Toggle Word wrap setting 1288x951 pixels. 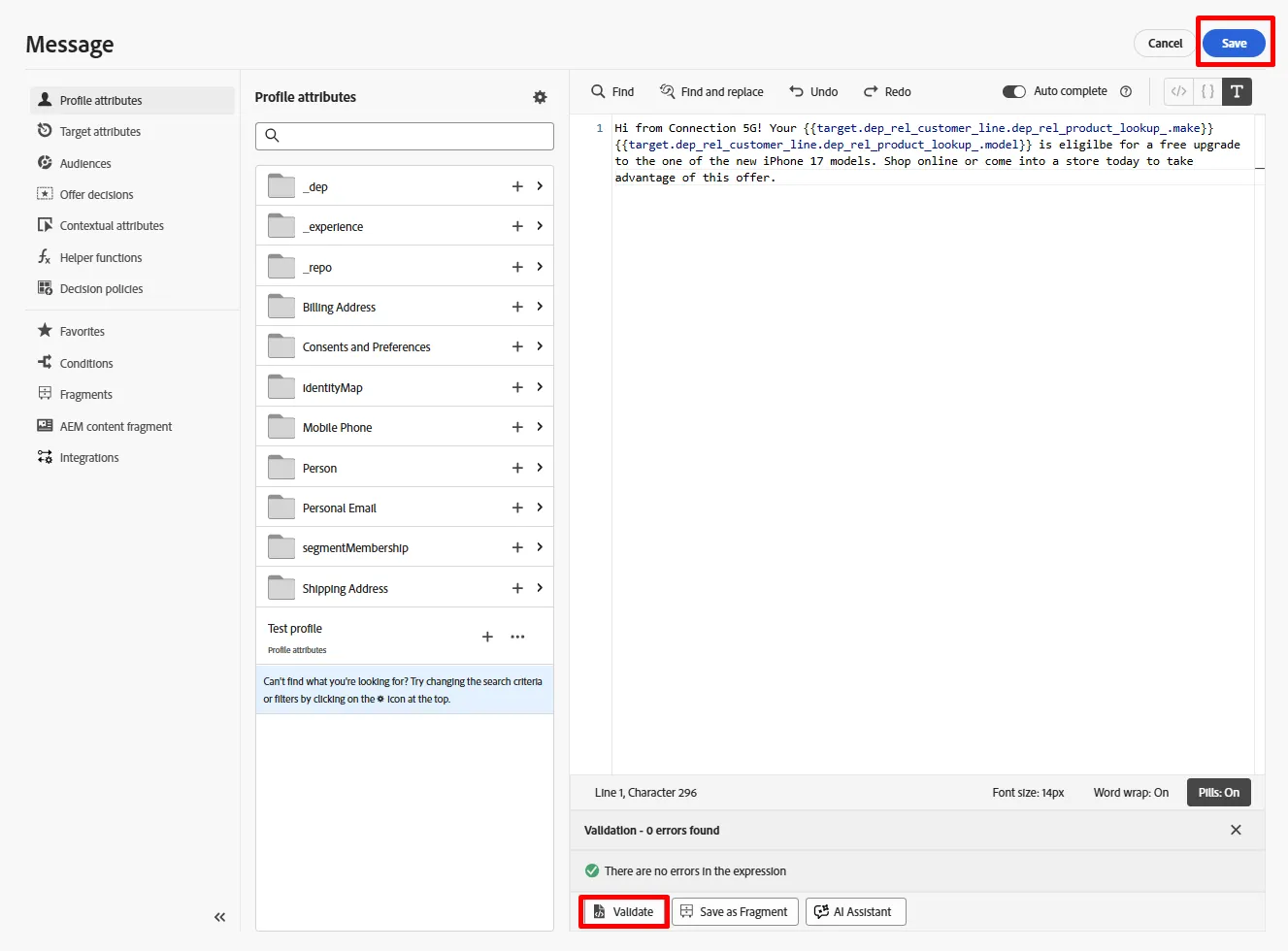click(x=1131, y=792)
